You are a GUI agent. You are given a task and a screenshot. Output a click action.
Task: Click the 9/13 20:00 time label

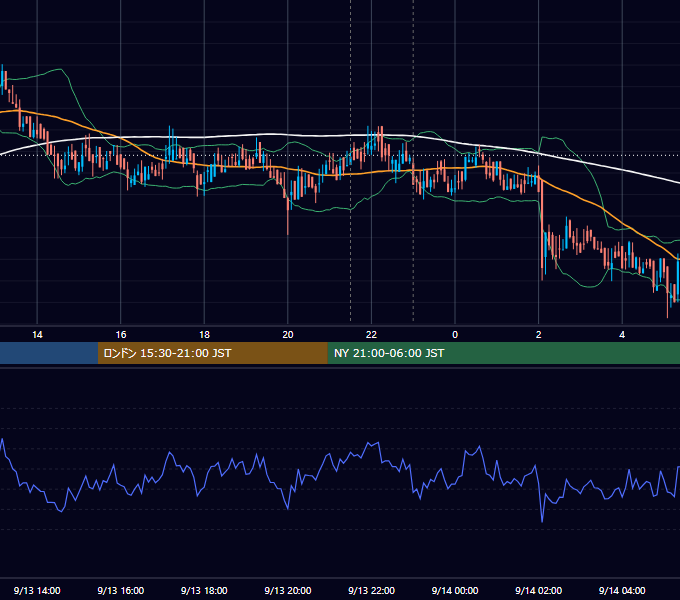pos(288,590)
